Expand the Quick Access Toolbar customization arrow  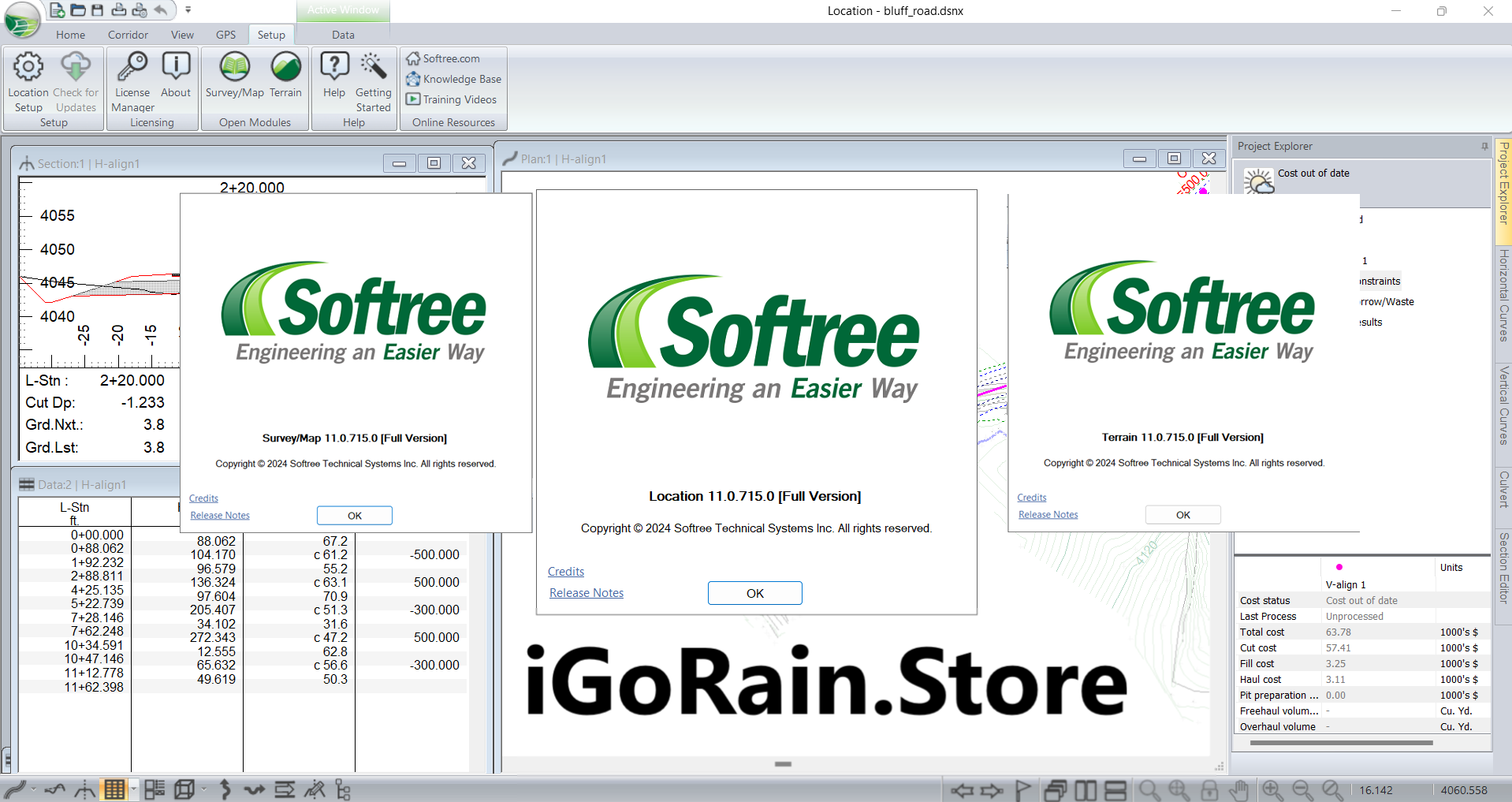pos(188,10)
